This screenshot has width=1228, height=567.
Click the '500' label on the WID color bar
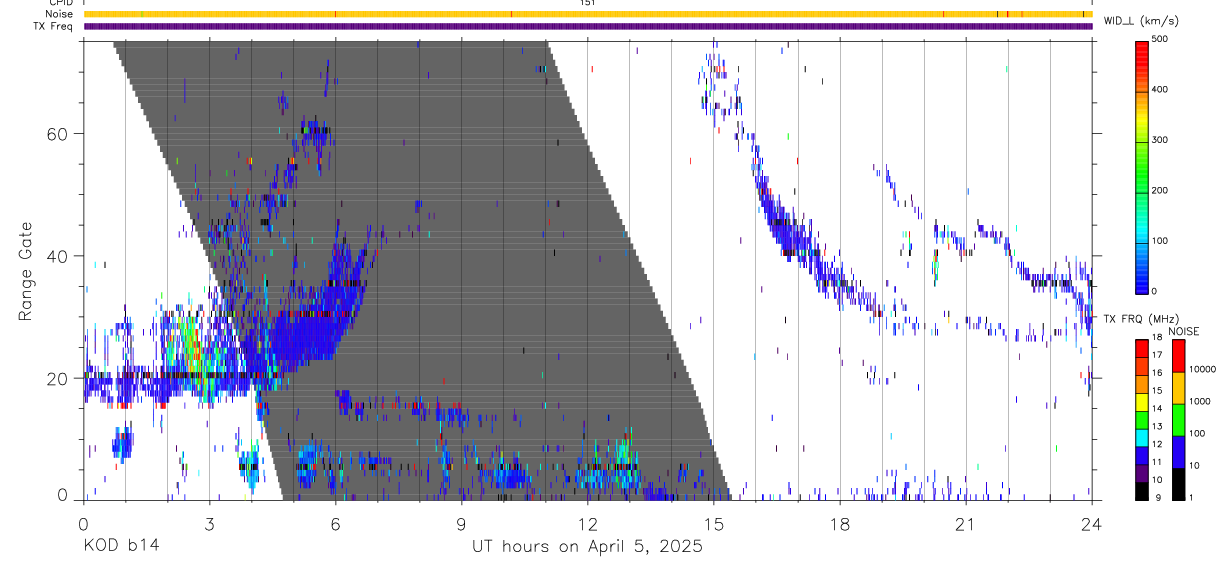pyautogui.click(x=1160, y=39)
